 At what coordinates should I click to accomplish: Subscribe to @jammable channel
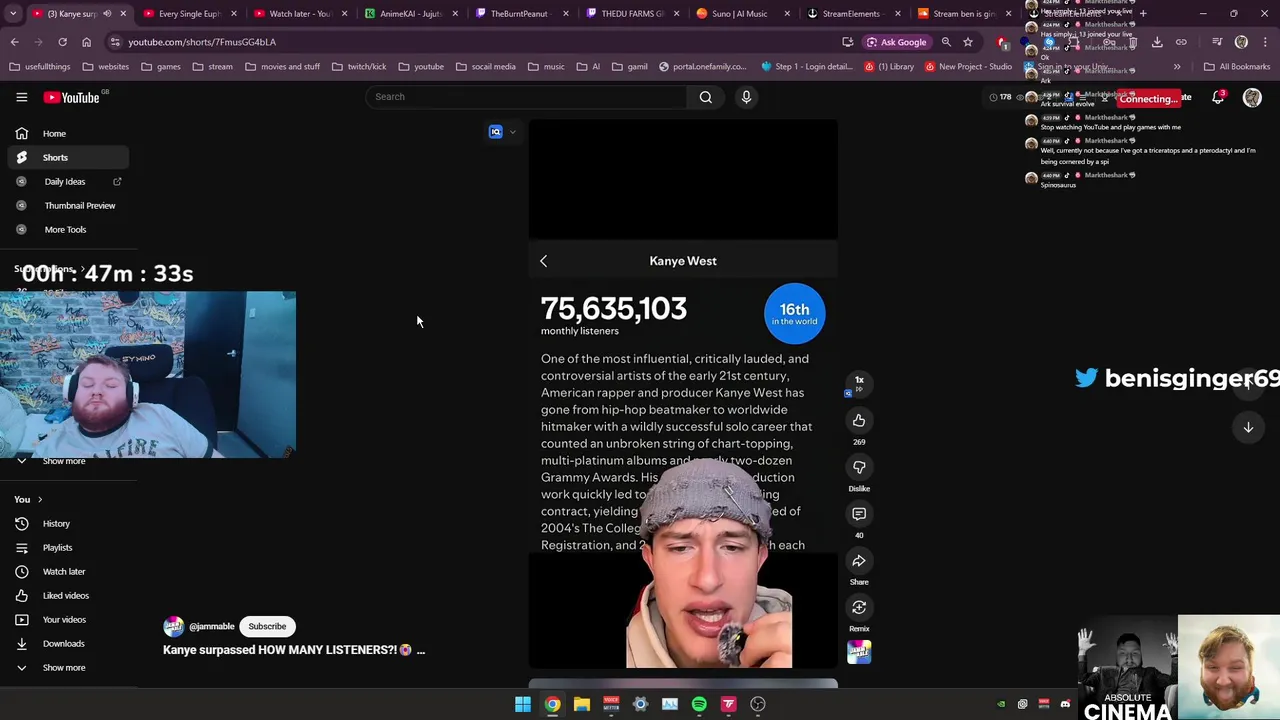[267, 626]
